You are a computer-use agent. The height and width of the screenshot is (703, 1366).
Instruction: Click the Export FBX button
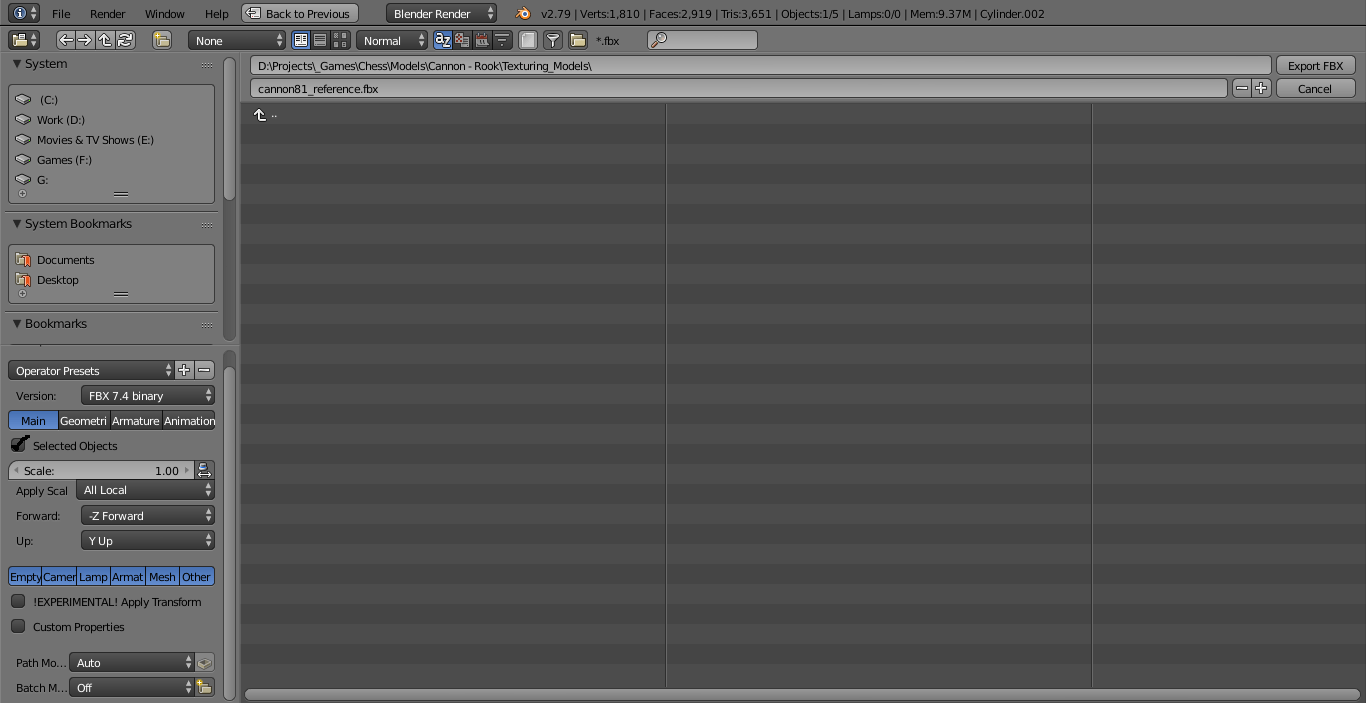1315,65
